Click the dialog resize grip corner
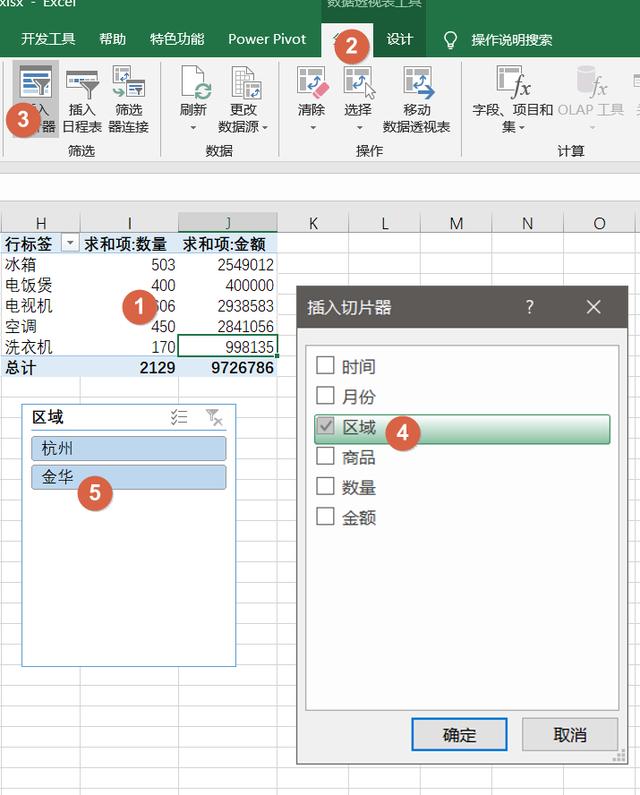 click(x=619, y=755)
